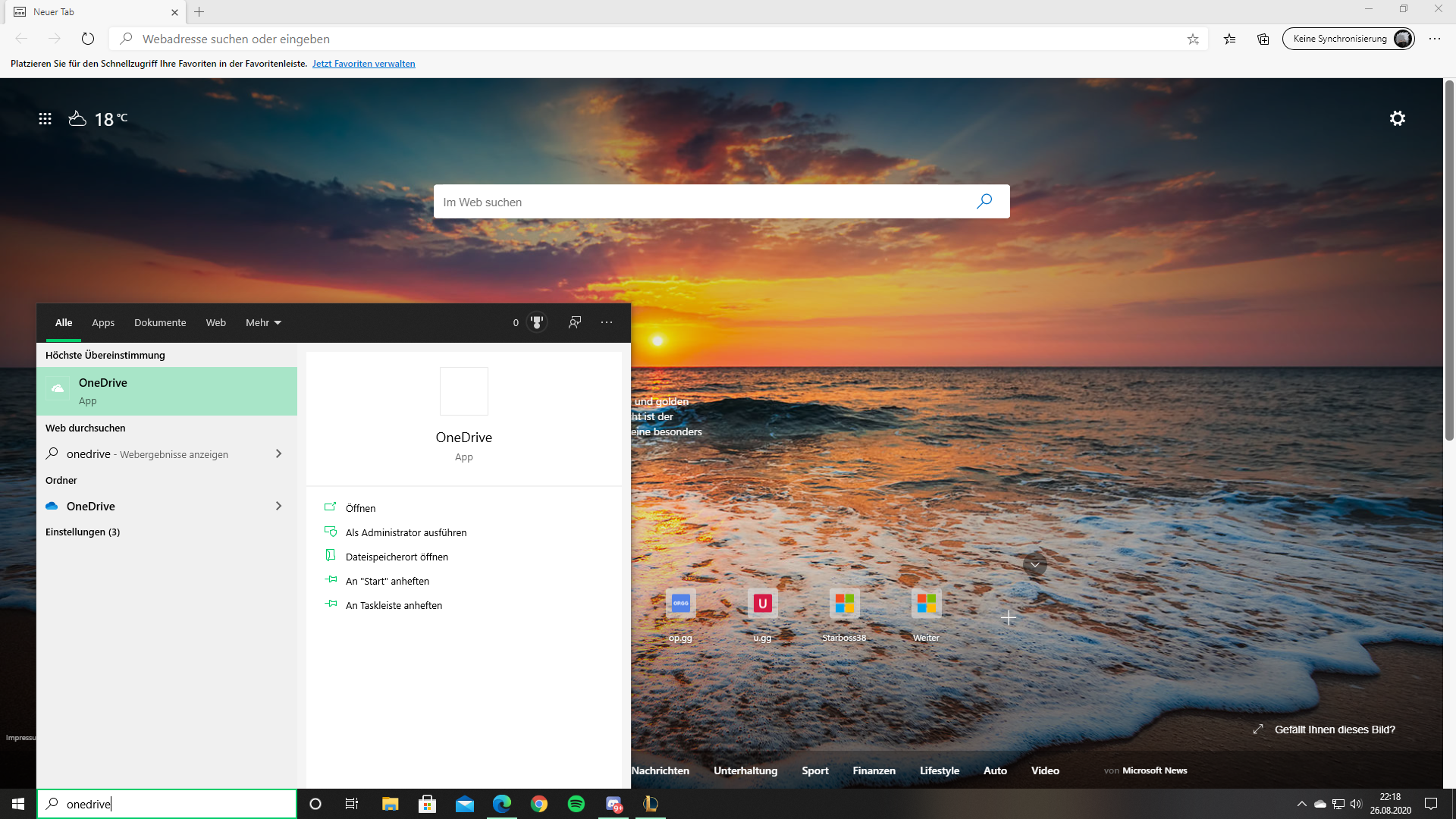Click the search feedback icon
The width and height of the screenshot is (1456, 819).
pos(575,322)
